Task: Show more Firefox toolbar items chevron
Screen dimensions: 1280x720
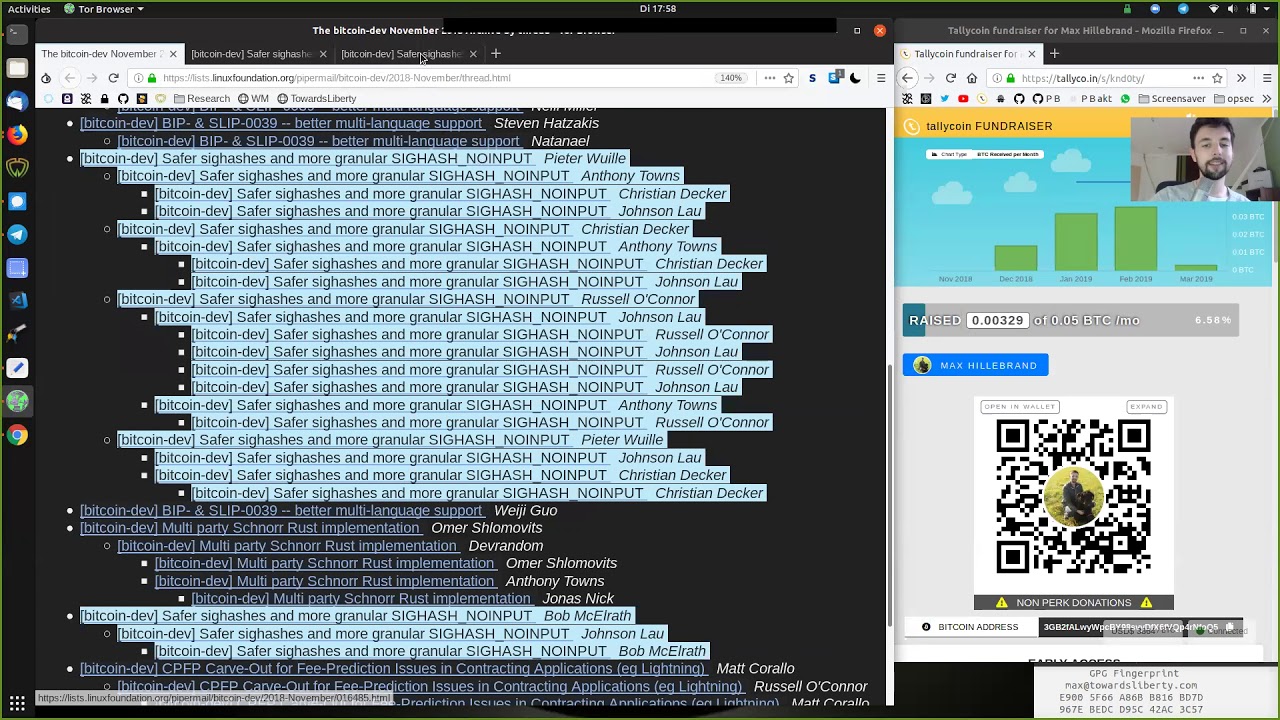Action: click(x=1241, y=78)
